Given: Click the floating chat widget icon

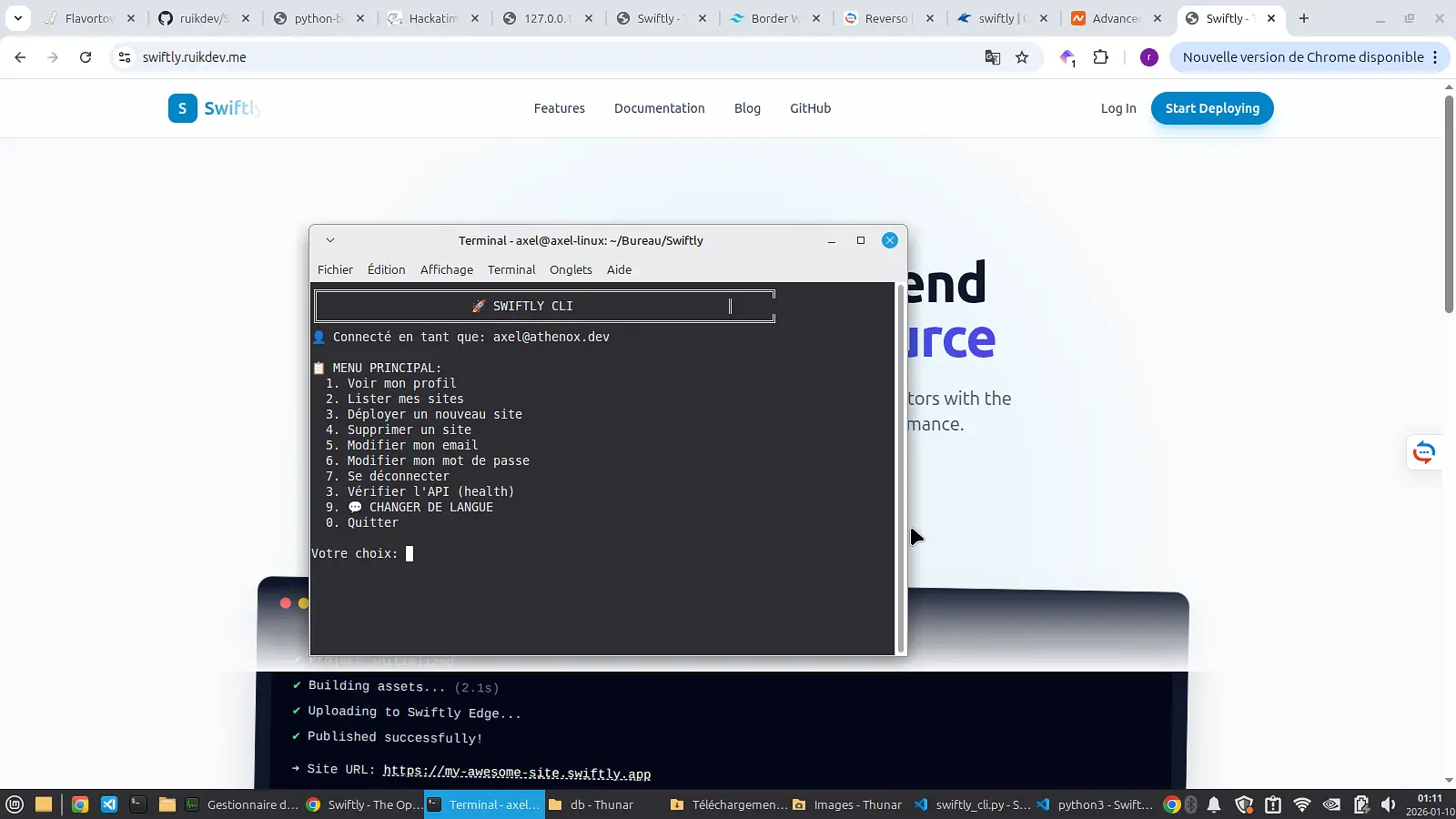Looking at the screenshot, I should tap(1423, 452).
